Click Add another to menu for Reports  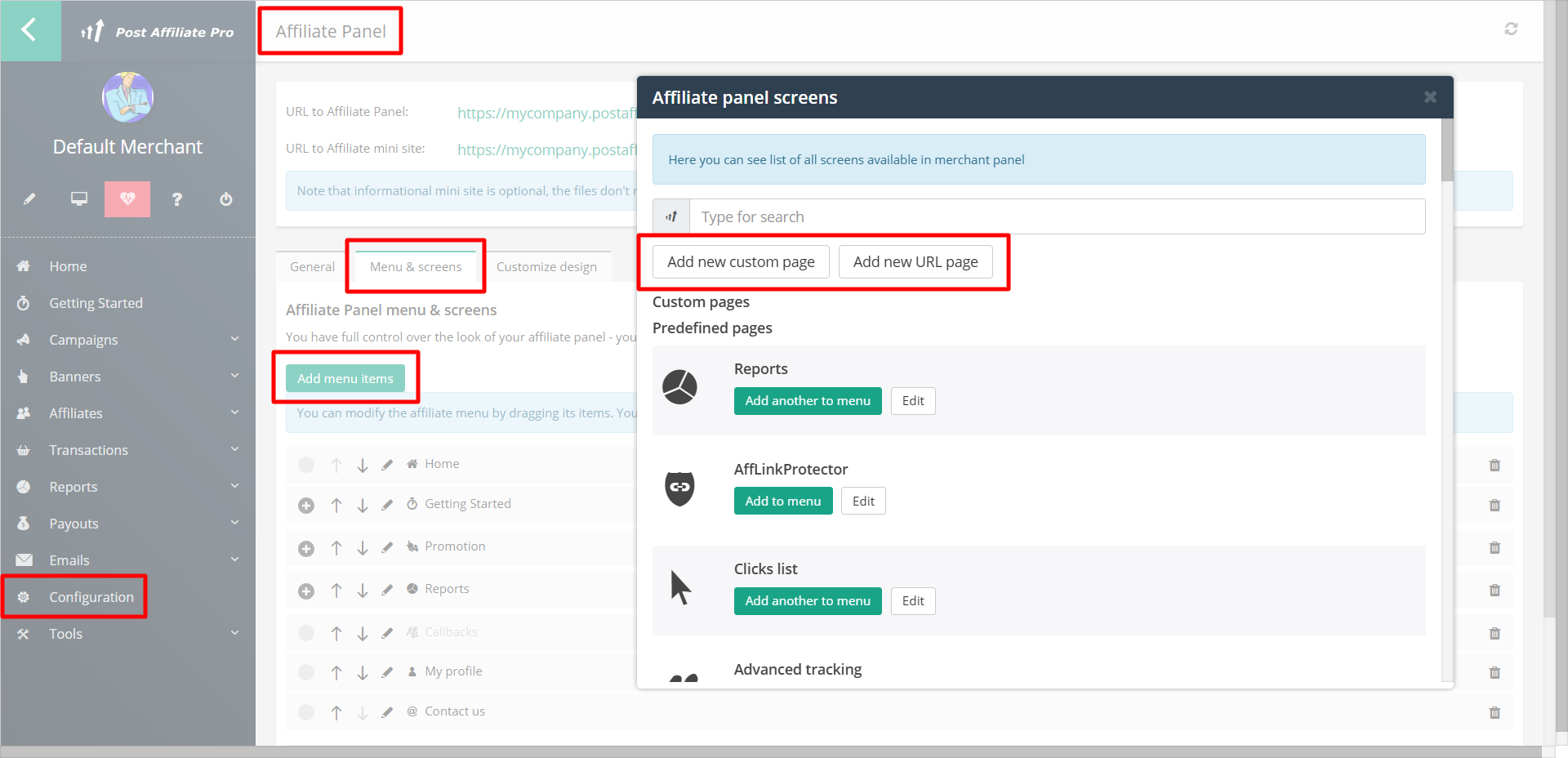pyautogui.click(x=808, y=401)
